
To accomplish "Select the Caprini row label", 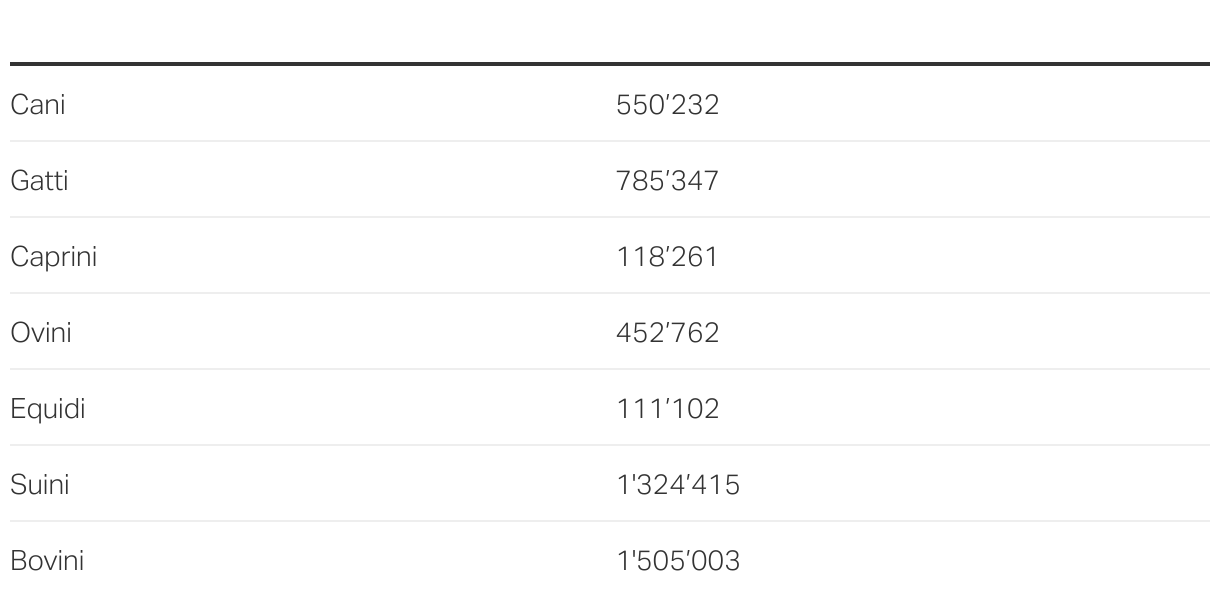I will [x=53, y=257].
